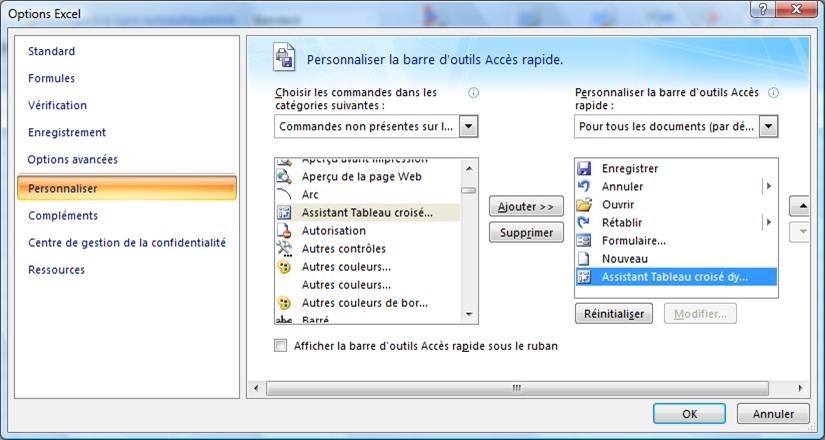Viewport: 825px width, 440px height.
Task: Click the Formulaire... icon
Action: pos(584,241)
